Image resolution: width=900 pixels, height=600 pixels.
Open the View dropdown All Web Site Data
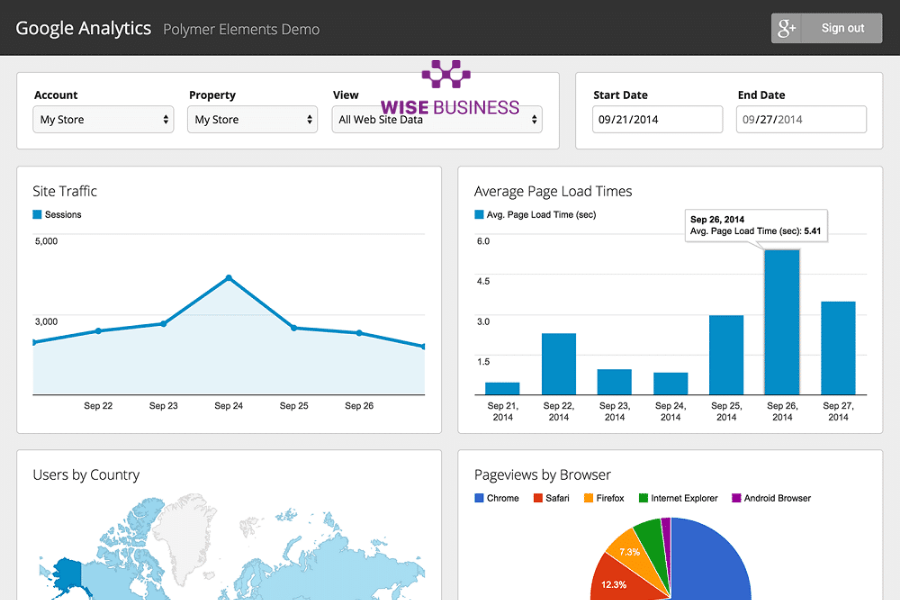[x=437, y=119]
